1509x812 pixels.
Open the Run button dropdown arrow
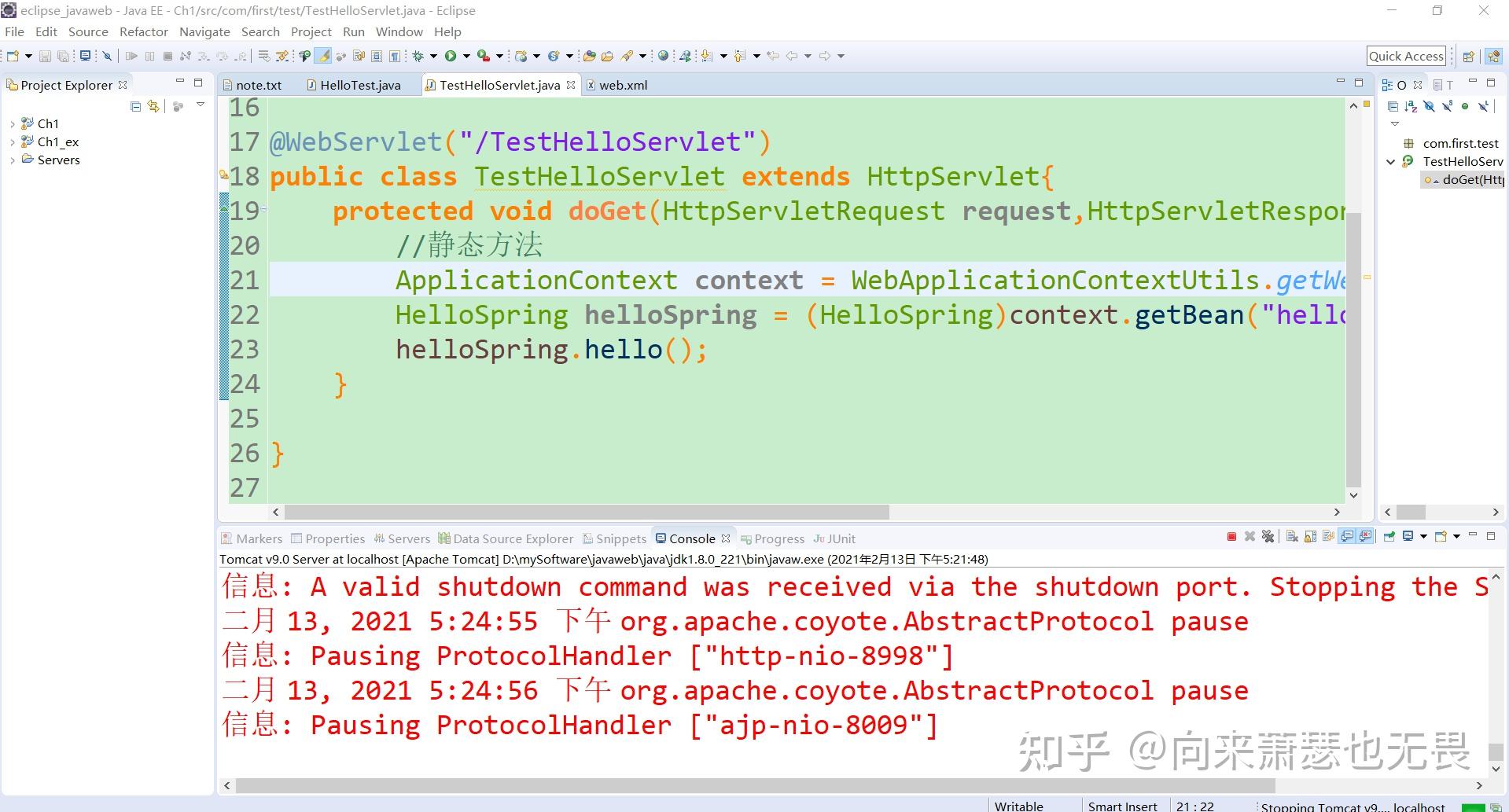[x=466, y=56]
